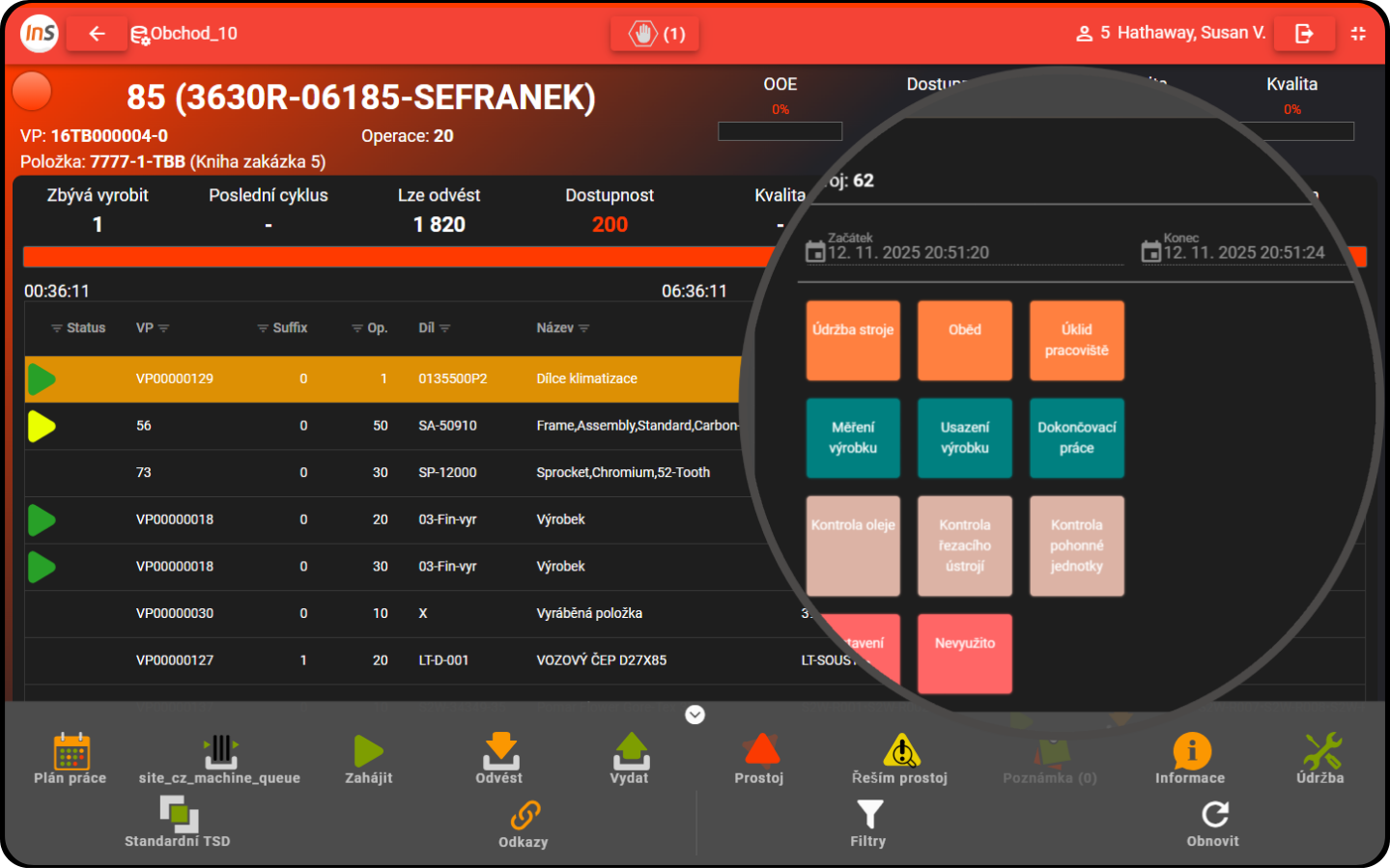Open the Začátek date calendar icon

[815, 252]
